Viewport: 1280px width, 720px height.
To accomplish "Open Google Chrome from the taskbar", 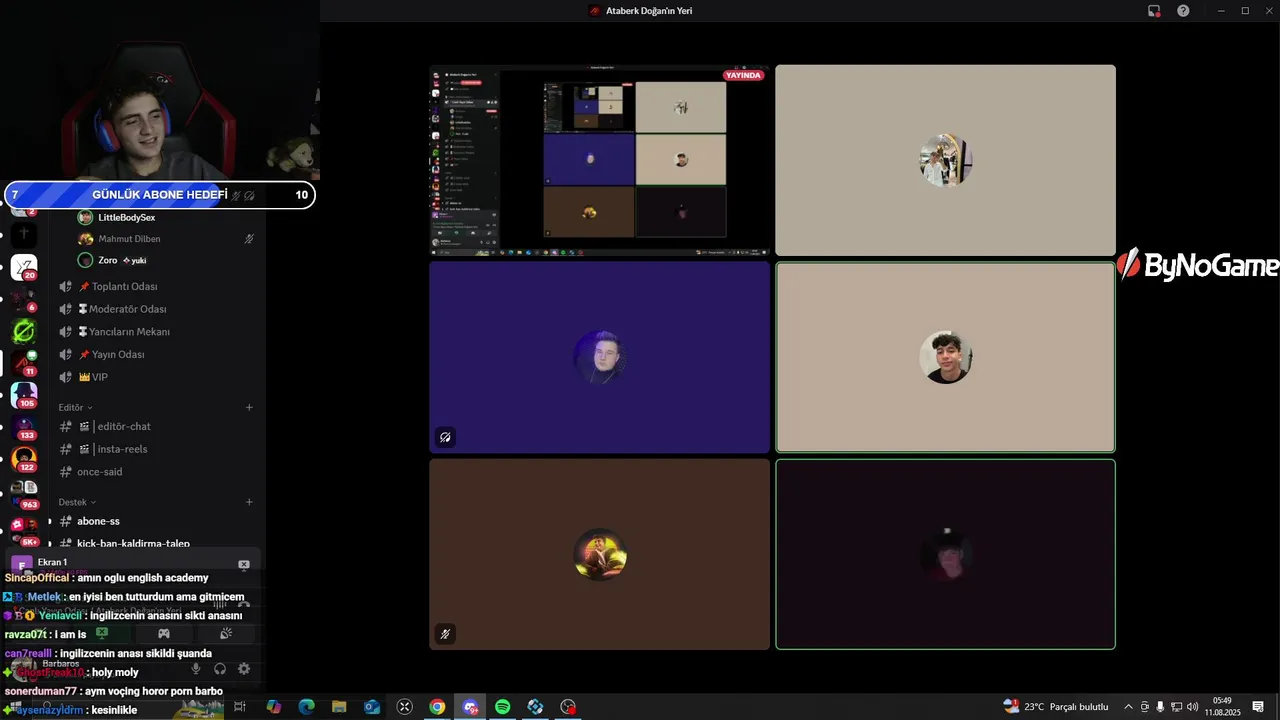I will [x=437, y=707].
